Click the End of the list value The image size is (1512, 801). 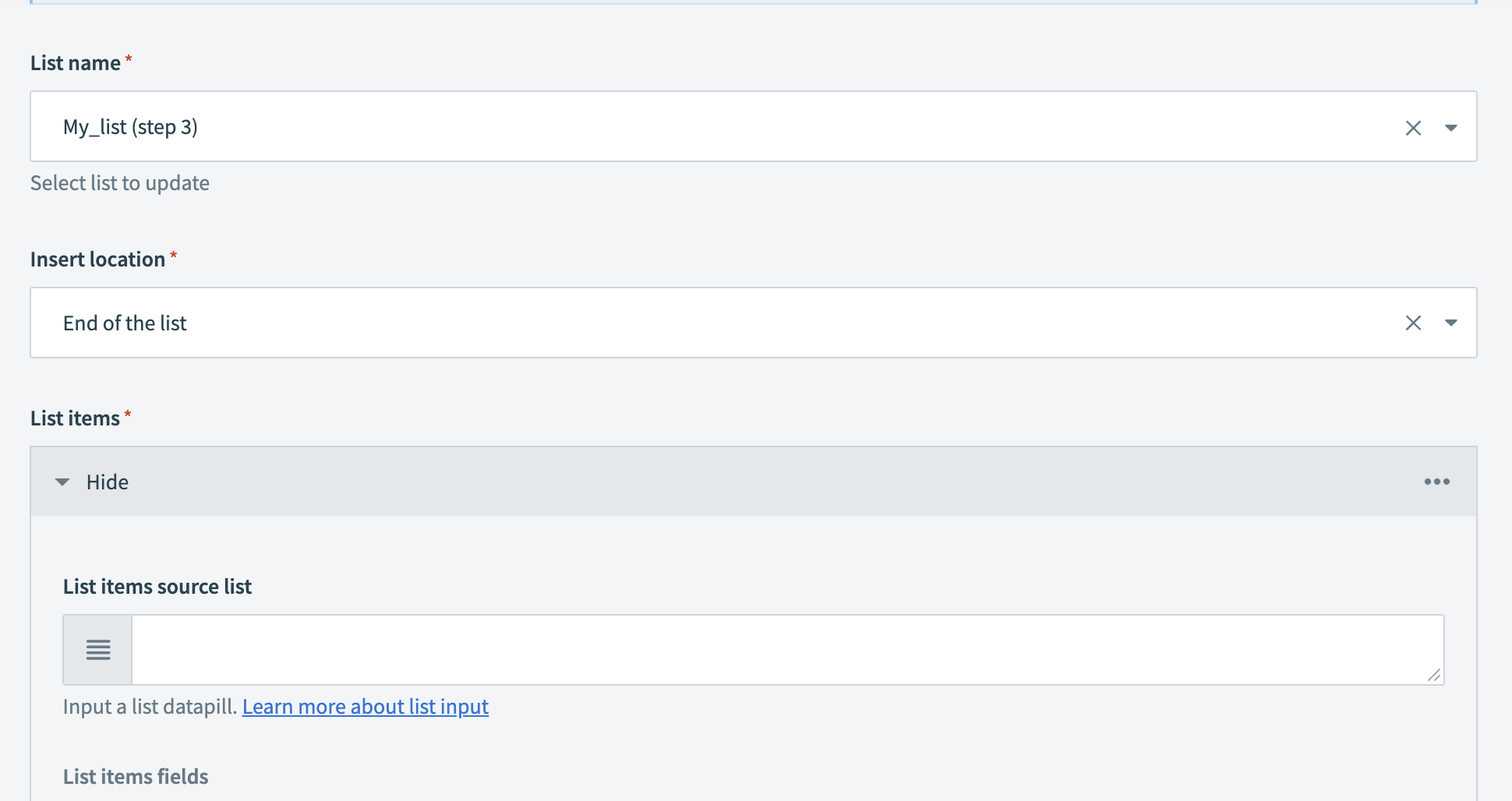pyautogui.click(x=125, y=323)
